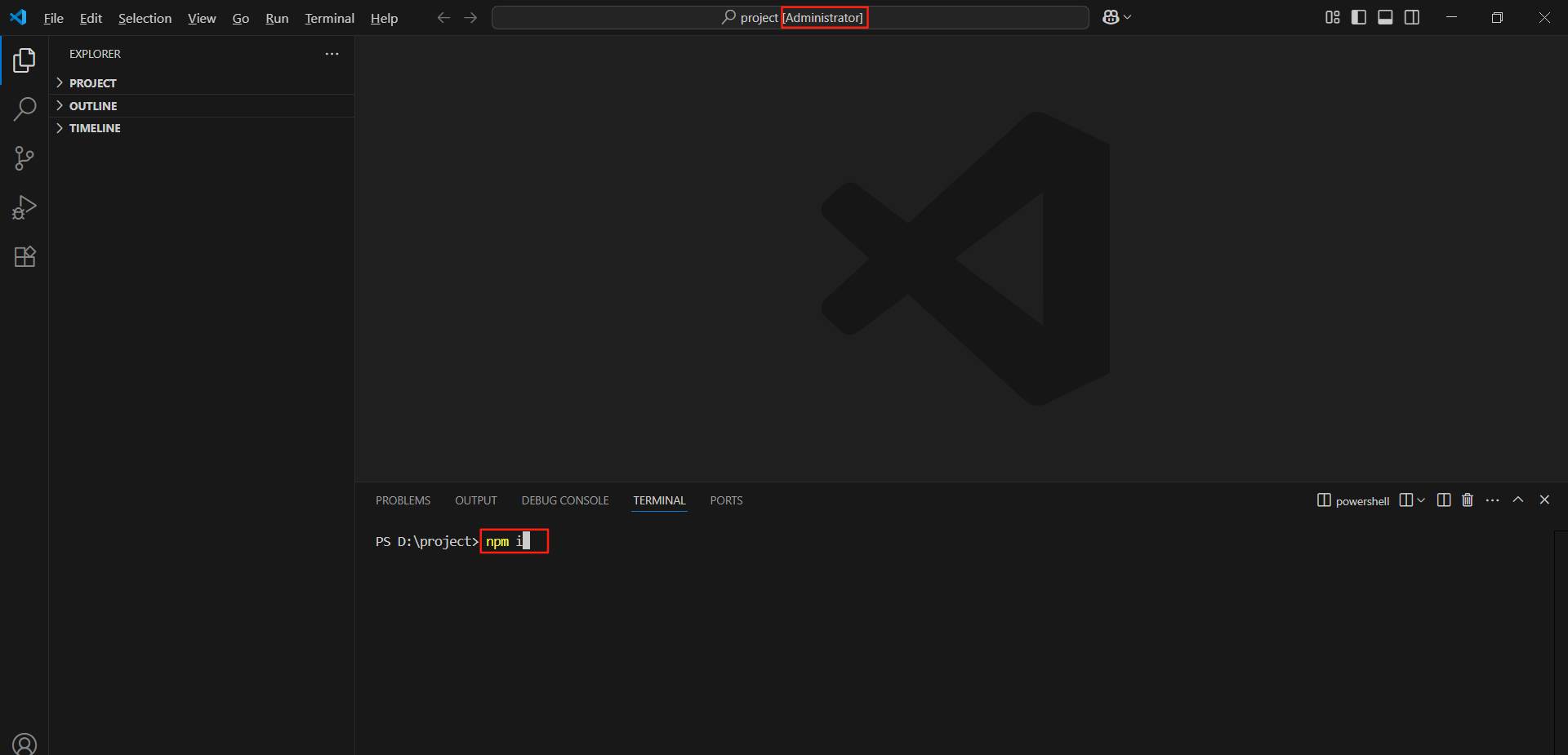Switch to the PROBLEMS tab
This screenshot has height=755, width=1568.
click(x=403, y=500)
